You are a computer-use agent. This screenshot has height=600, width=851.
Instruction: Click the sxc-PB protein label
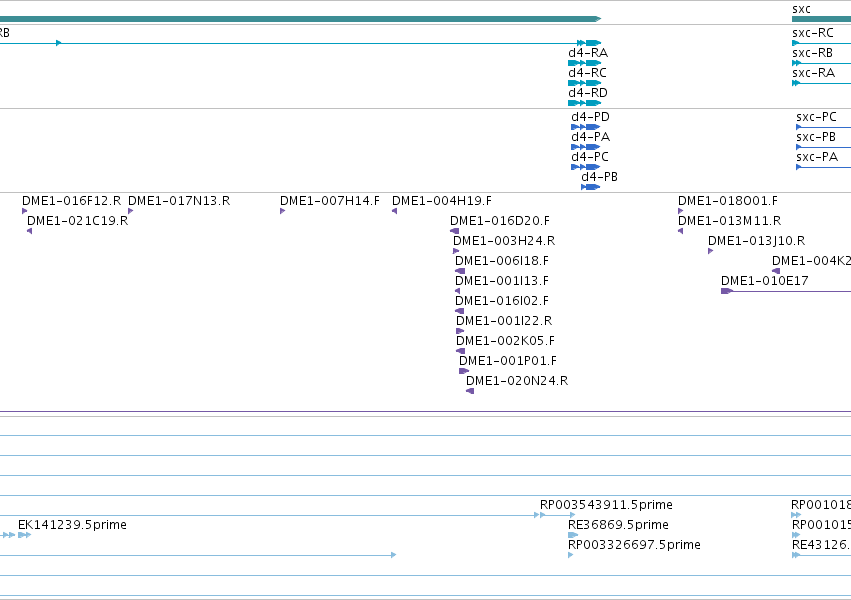(816, 137)
